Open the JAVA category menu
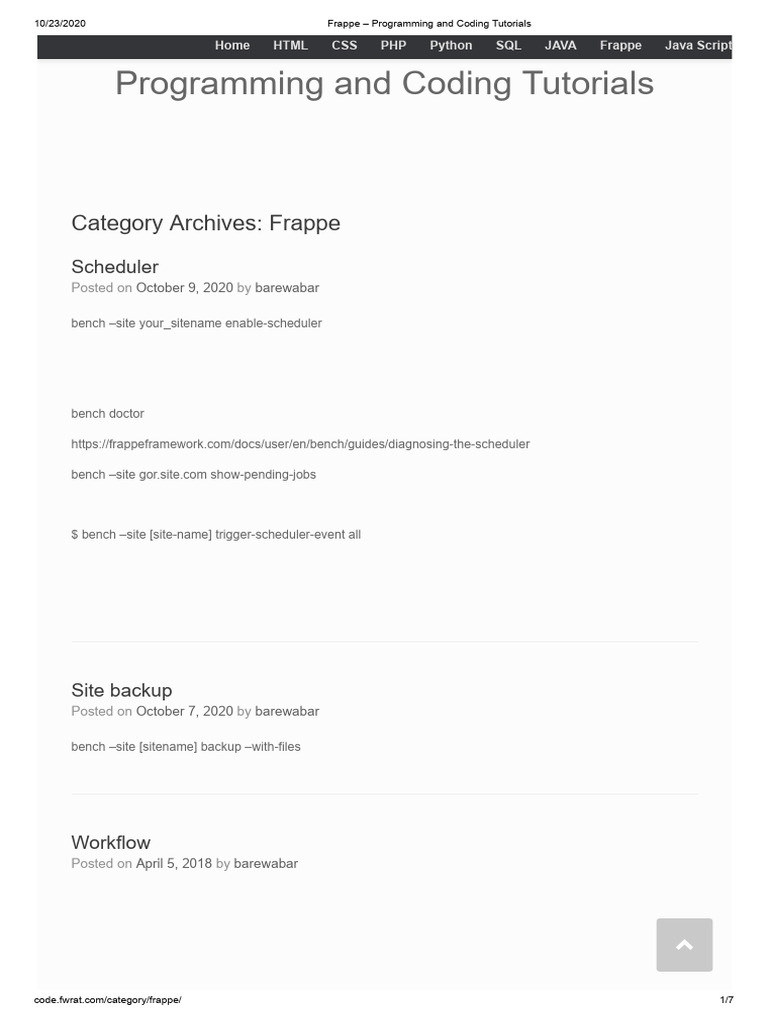768x1024 pixels. 560,45
